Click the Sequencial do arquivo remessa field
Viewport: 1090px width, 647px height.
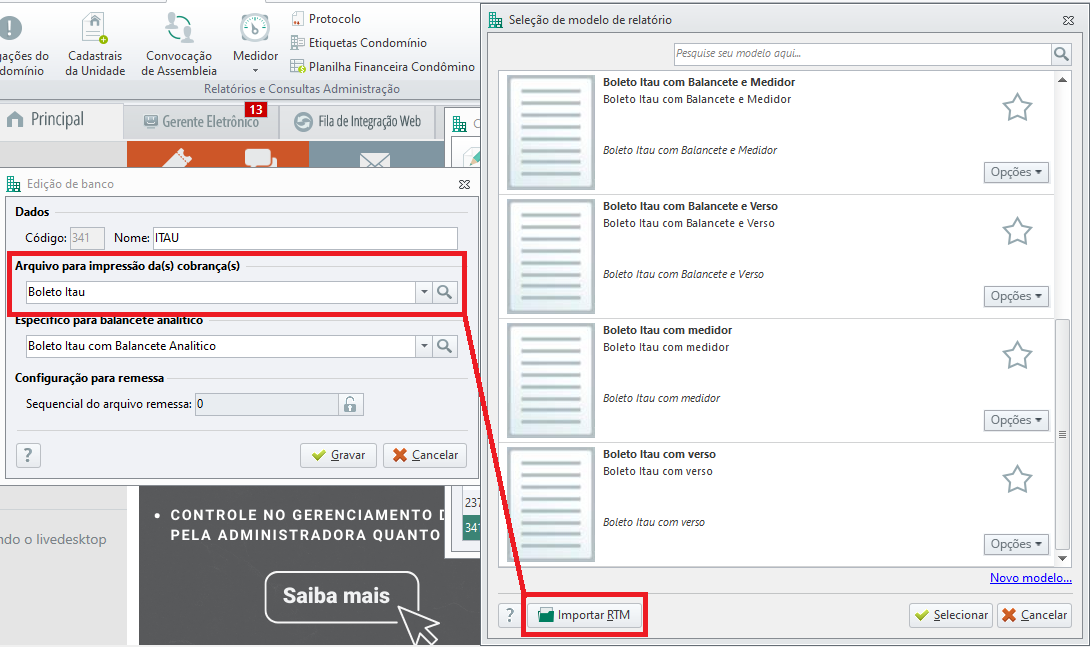click(267, 404)
